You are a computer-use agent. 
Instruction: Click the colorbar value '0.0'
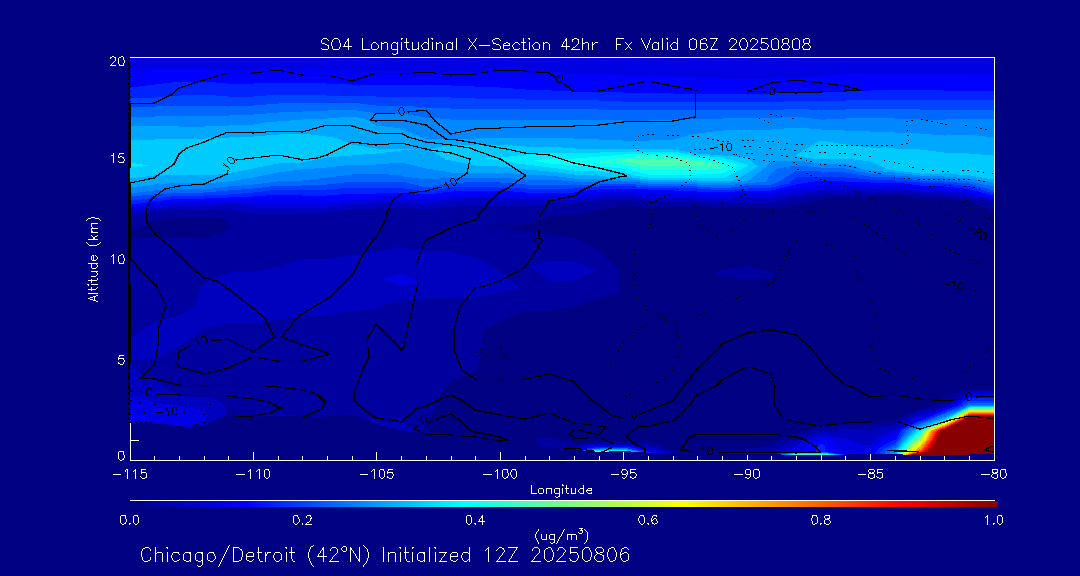pyautogui.click(x=130, y=520)
